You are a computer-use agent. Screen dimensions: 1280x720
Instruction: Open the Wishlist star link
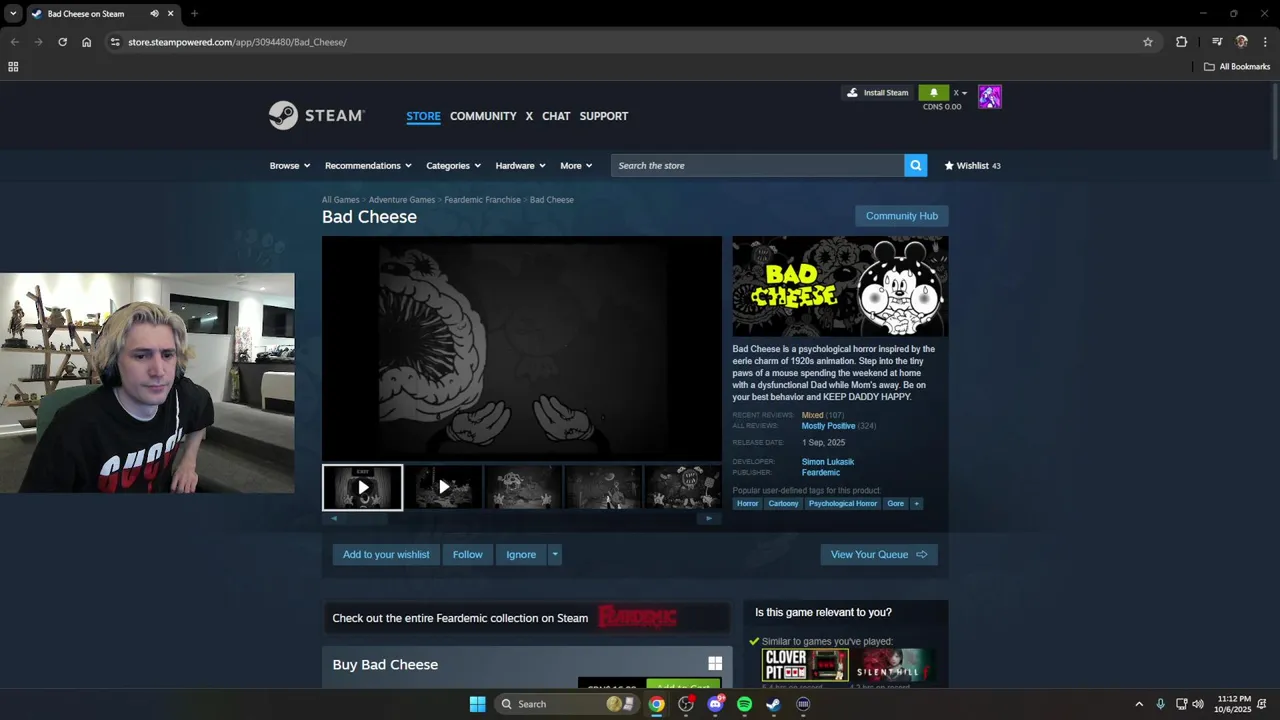(972, 166)
